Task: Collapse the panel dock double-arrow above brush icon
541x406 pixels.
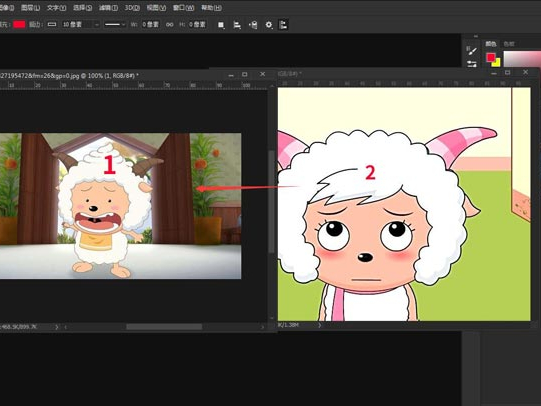Action: point(476,36)
